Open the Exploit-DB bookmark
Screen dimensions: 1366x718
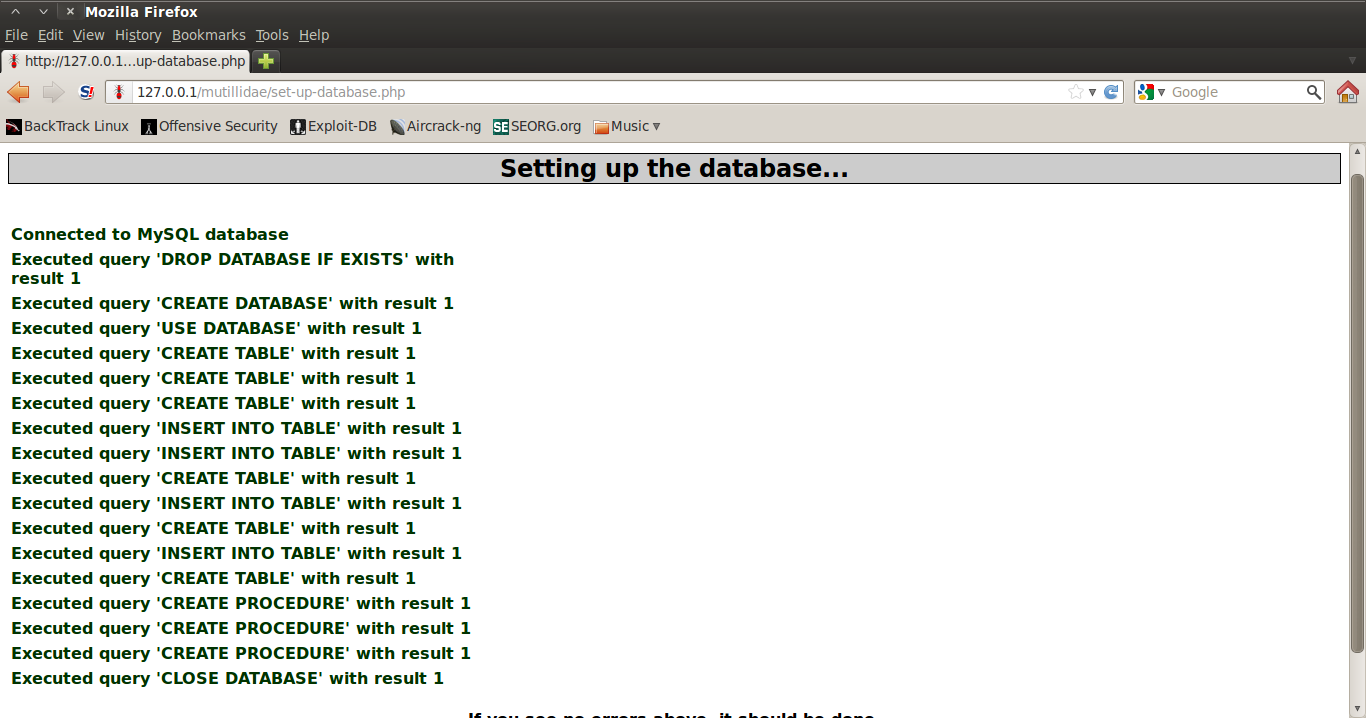(333, 126)
